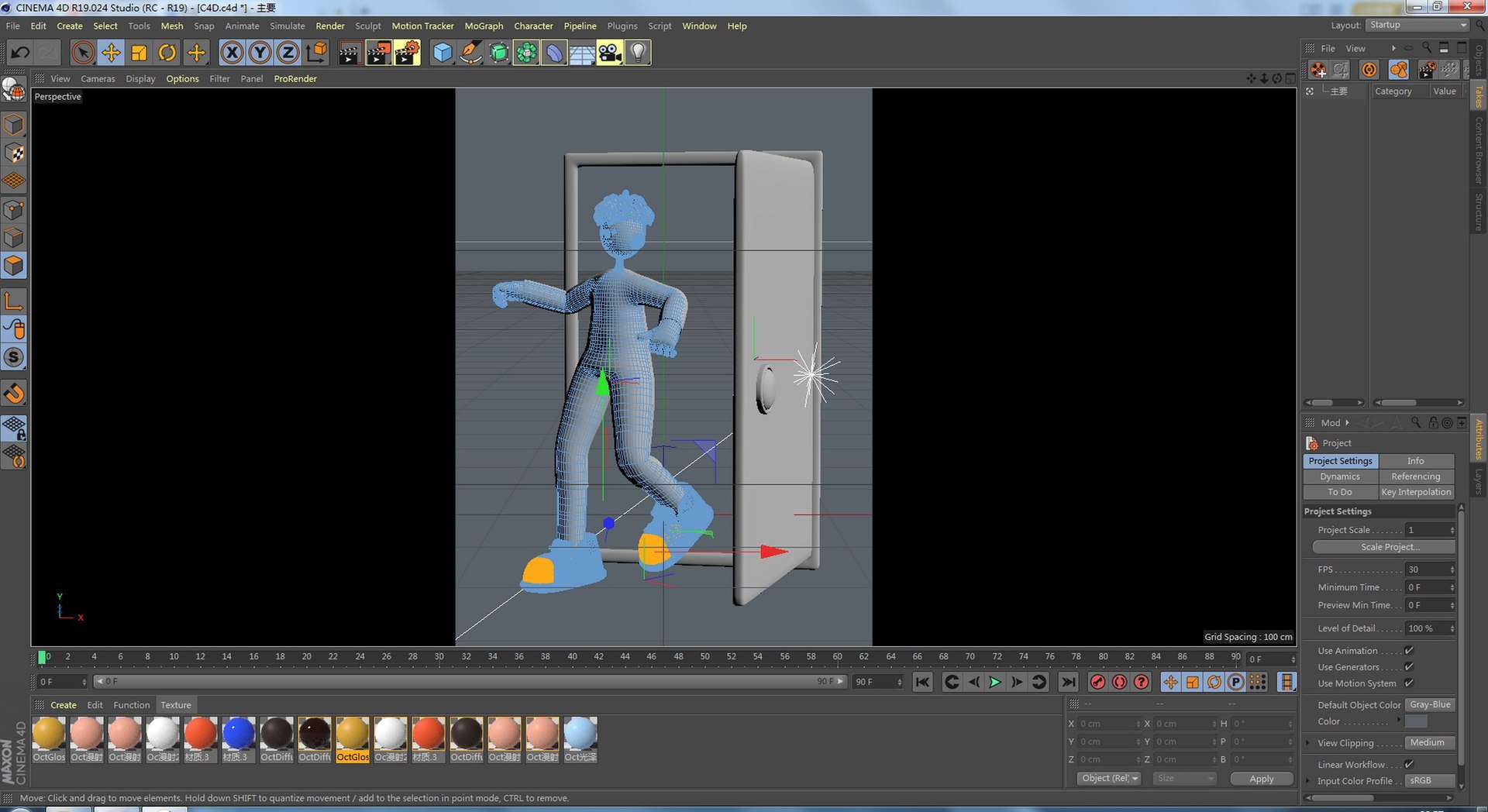Screen dimensions: 1488x812
Task: Open the Object (Rel) coordinate dropdown
Action: coord(1109,778)
